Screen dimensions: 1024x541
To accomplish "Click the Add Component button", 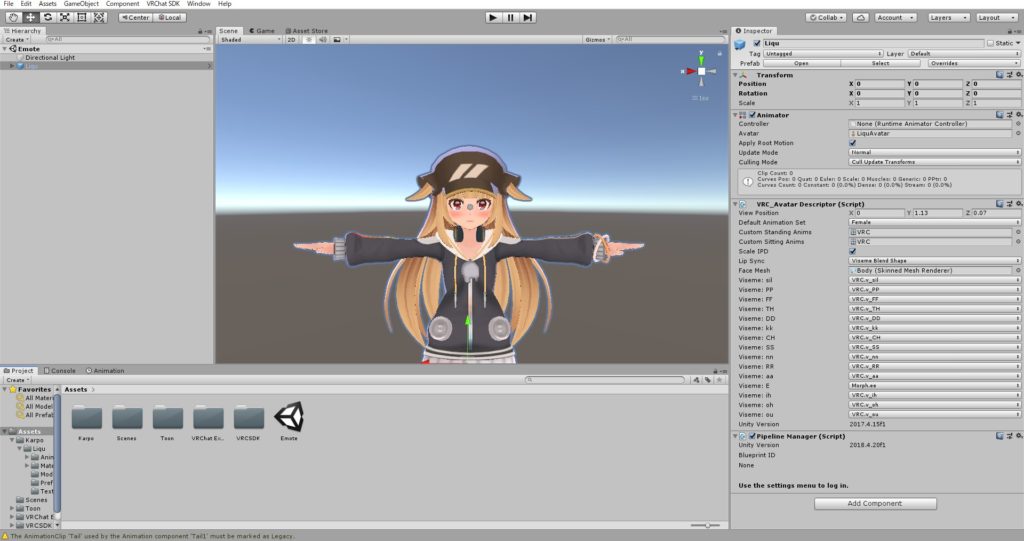I will pyautogui.click(x=874, y=503).
